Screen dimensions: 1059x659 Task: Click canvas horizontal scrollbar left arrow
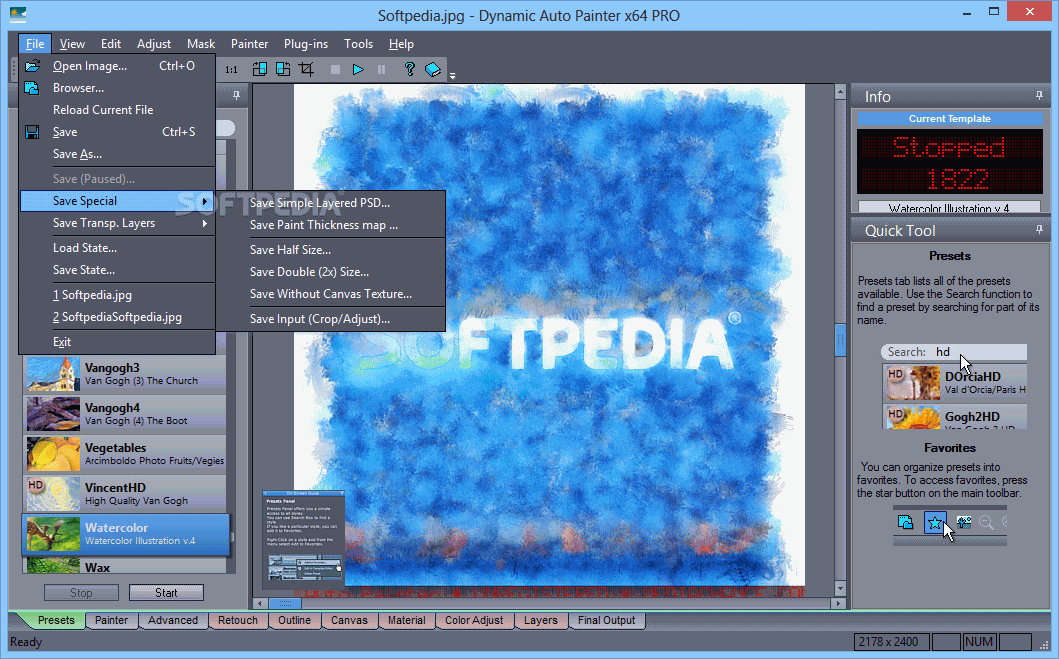(261, 603)
